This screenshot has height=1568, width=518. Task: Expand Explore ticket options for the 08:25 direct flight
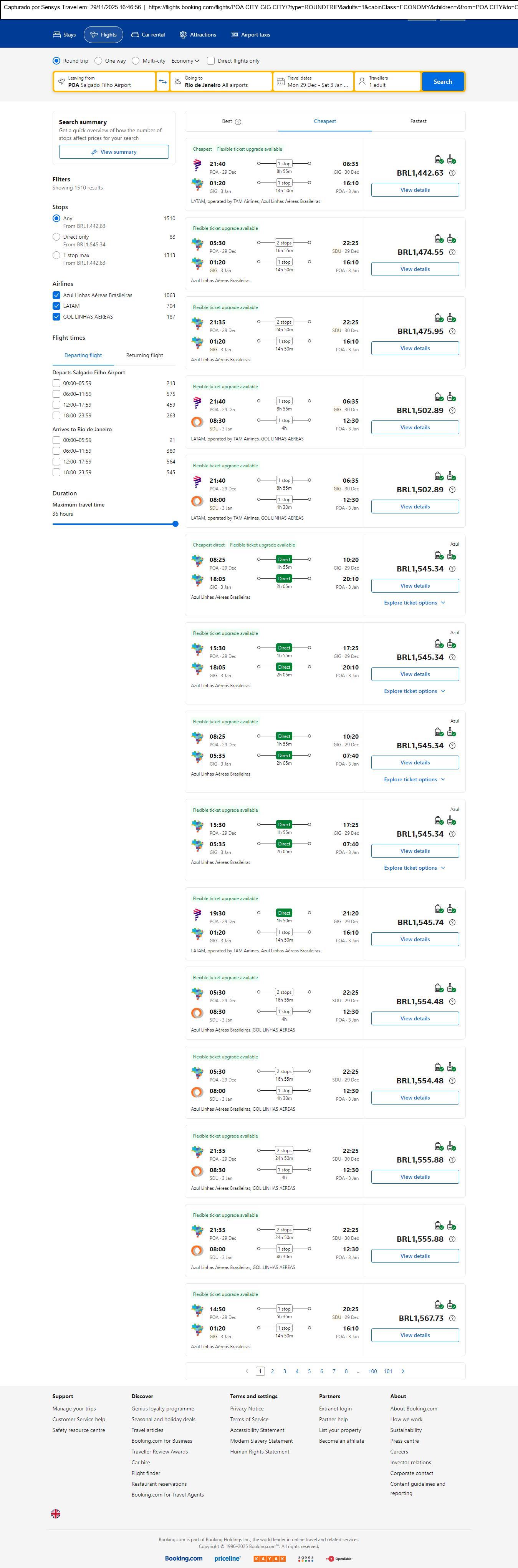point(414,603)
